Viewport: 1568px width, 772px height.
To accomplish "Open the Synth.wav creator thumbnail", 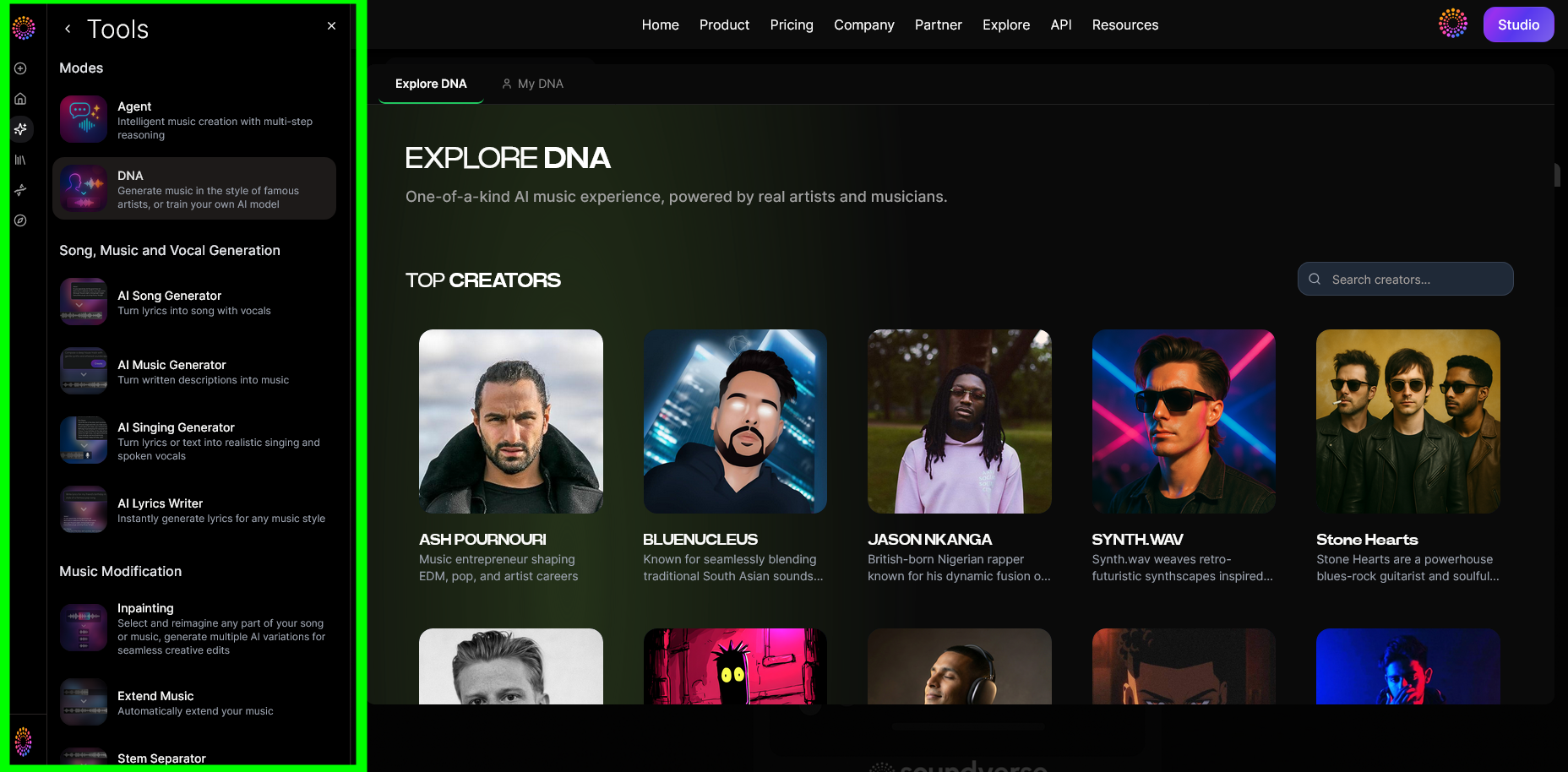I will click(1184, 421).
